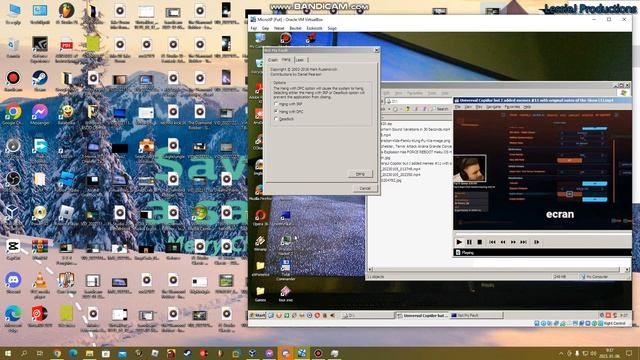Image resolution: width=640 pixels, height=360 pixels.
Task: Switch to the Leak tab
Action: point(300,60)
